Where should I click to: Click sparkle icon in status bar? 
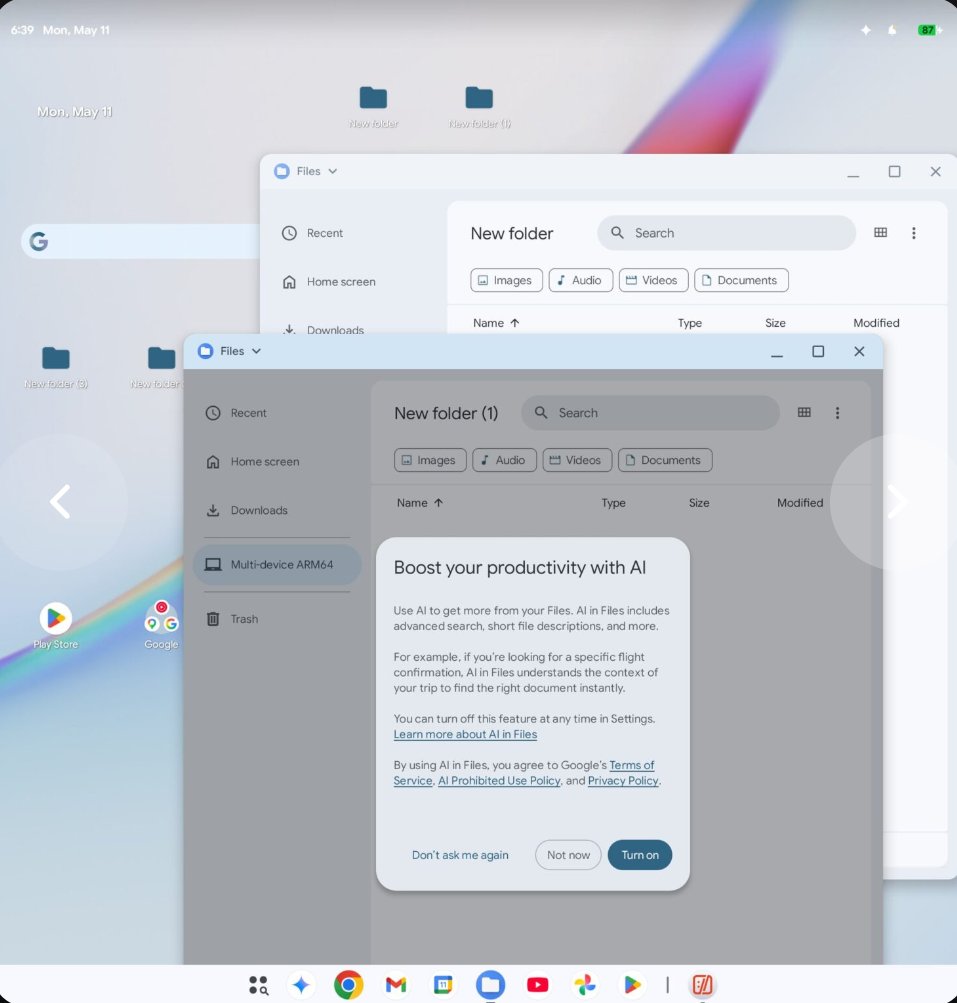[x=866, y=30]
